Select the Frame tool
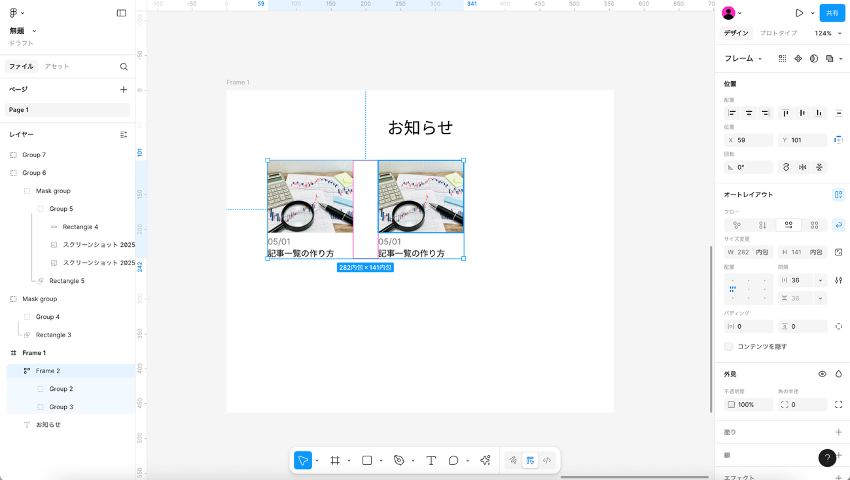The image size is (850, 480). [x=335, y=460]
